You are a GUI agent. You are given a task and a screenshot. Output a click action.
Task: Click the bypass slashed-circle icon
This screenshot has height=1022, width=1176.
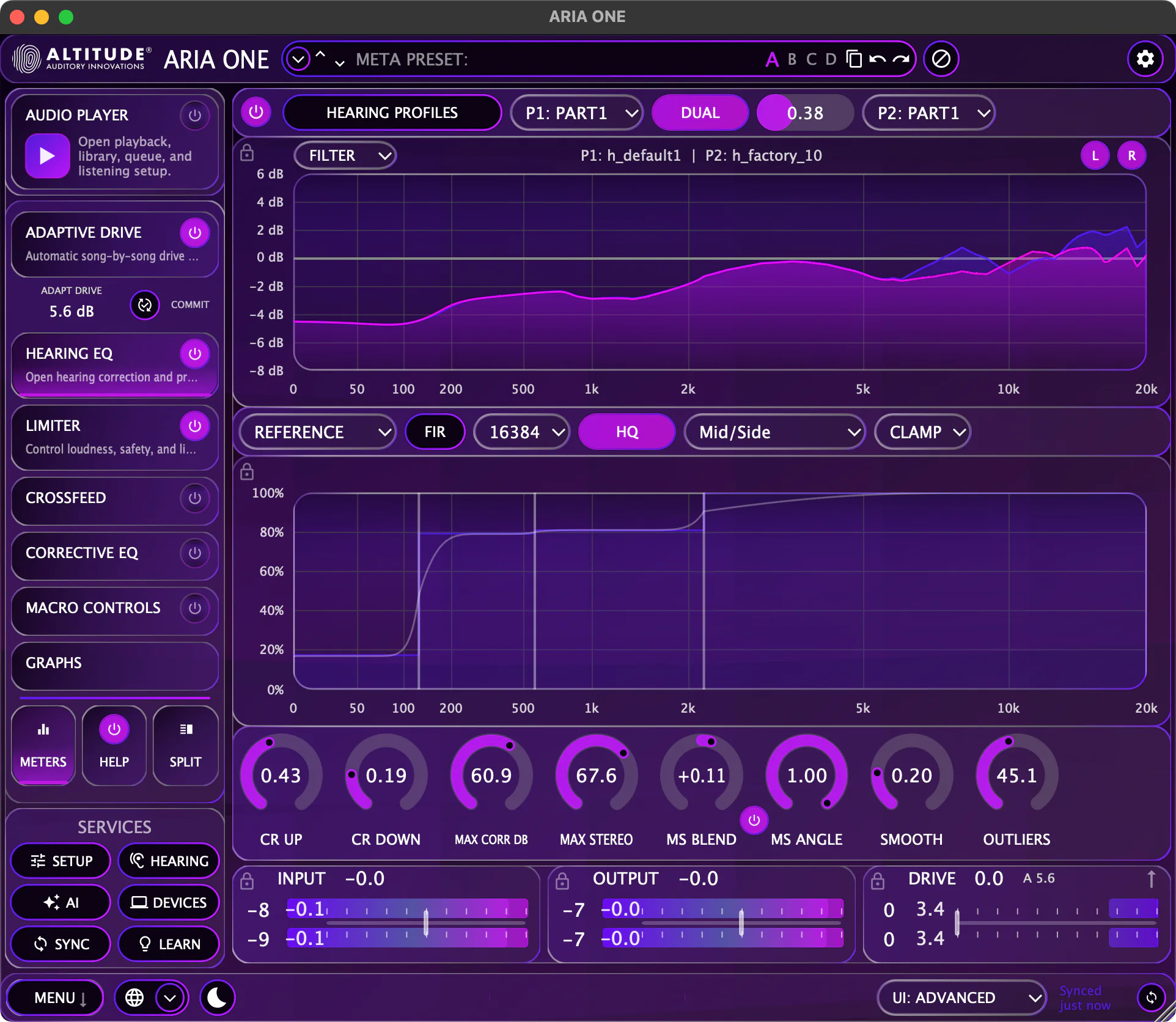click(941, 59)
